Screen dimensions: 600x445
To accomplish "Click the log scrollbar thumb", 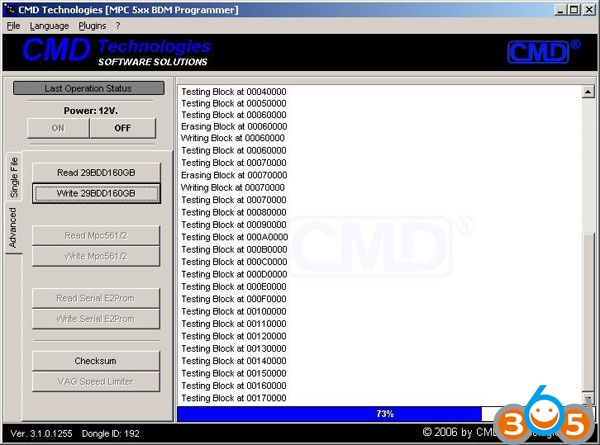I will (x=588, y=312).
